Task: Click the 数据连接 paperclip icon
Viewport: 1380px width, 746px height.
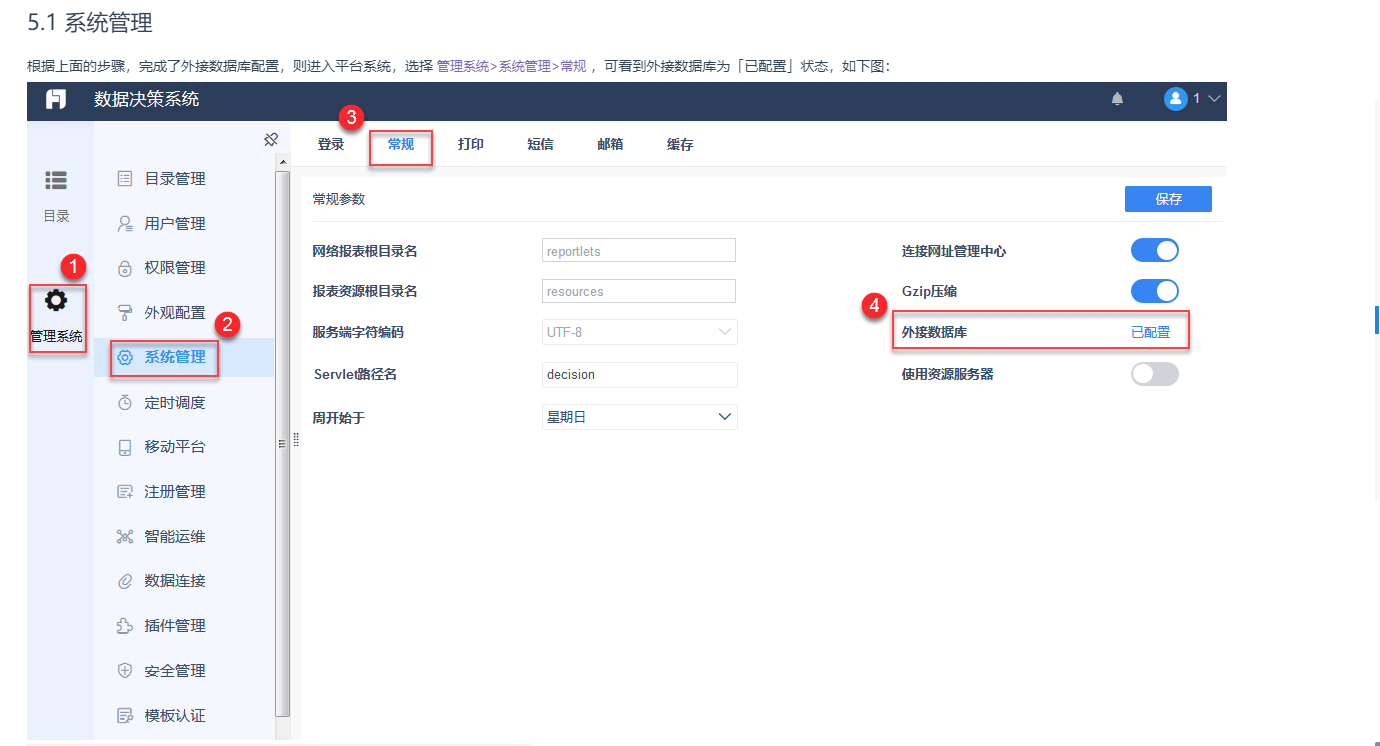Action: pos(125,581)
